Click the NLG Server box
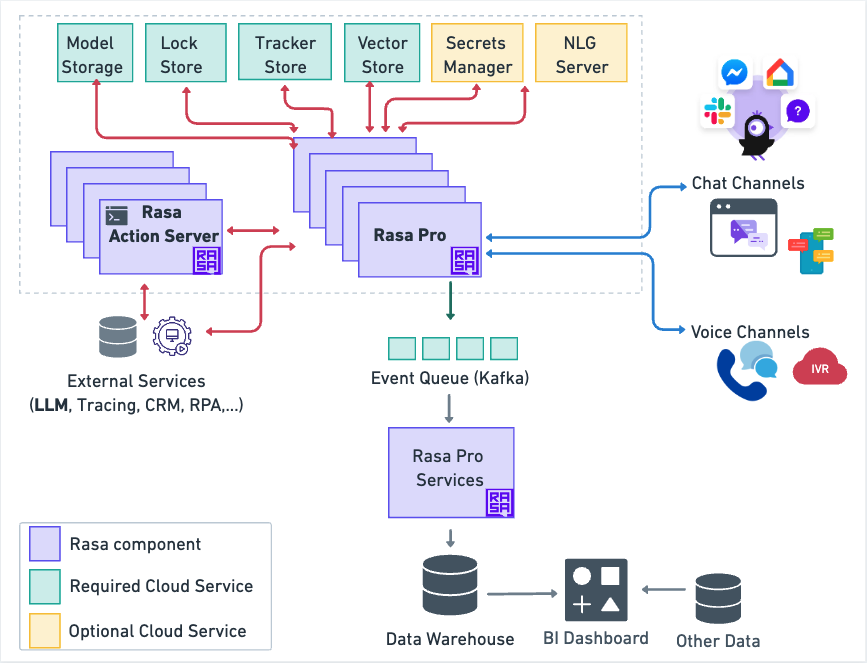The width and height of the screenshot is (867, 663). 581,55
